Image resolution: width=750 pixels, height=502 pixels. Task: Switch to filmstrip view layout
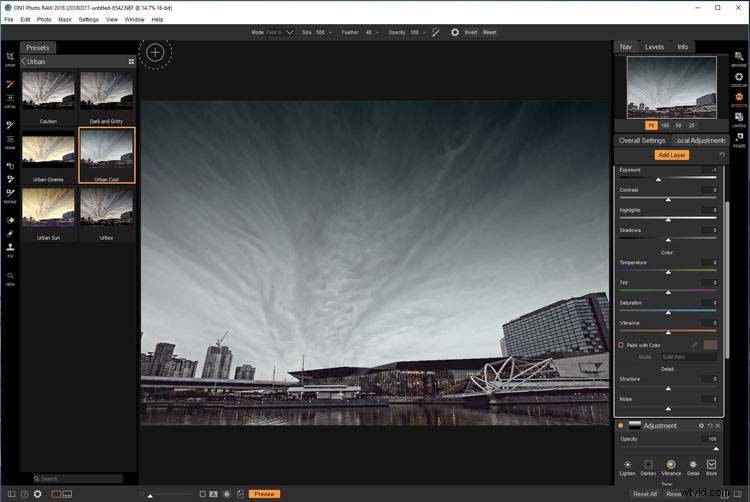click(x=67, y=494)
